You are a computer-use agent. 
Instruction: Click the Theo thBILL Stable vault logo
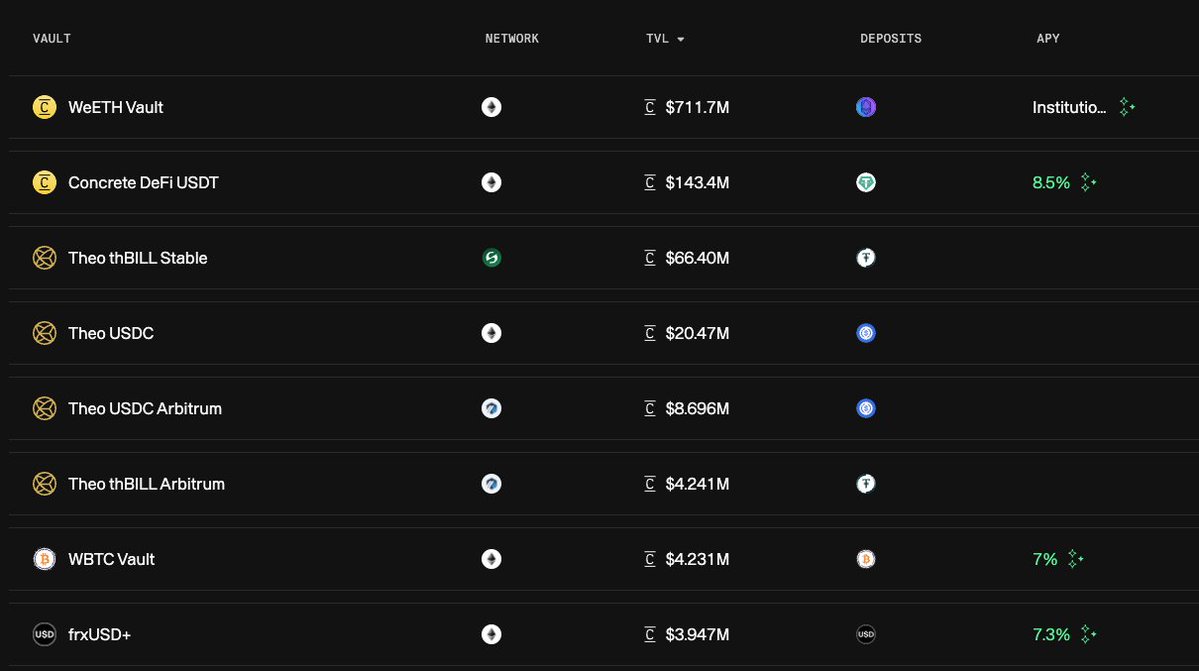(x=44, y=258)
